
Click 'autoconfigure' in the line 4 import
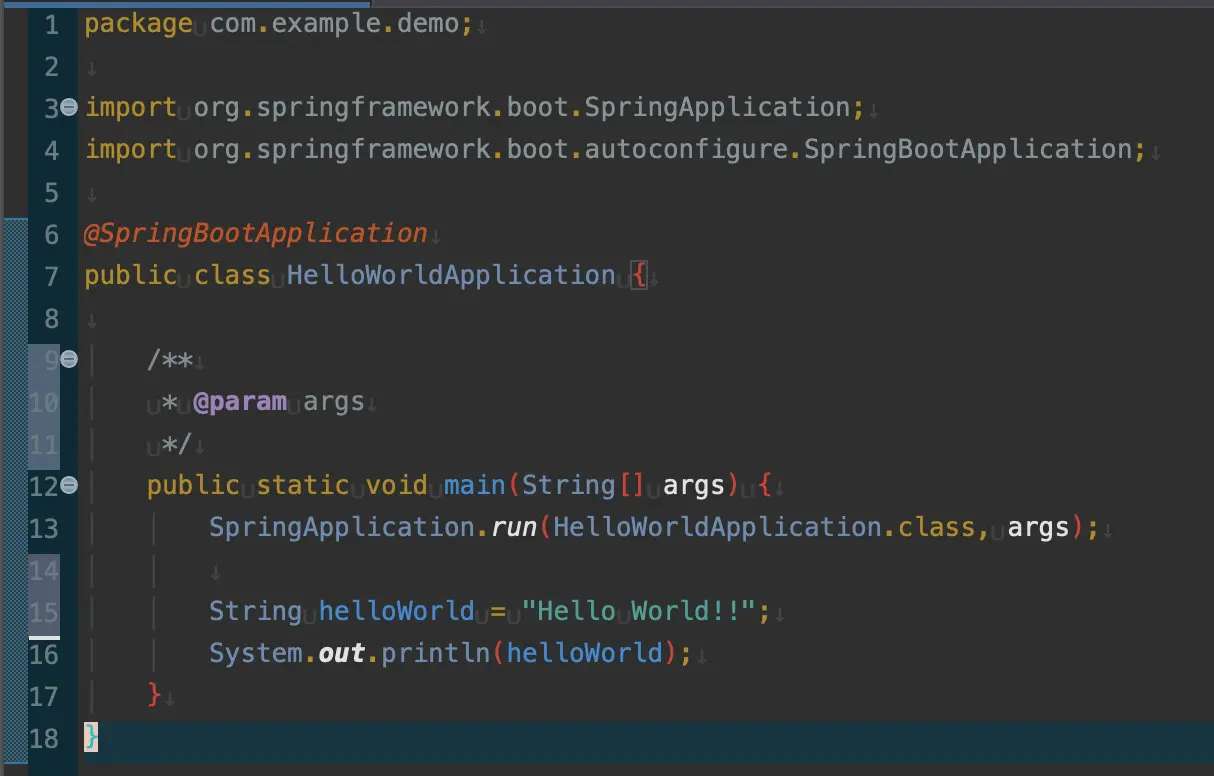tap(686, 150)
